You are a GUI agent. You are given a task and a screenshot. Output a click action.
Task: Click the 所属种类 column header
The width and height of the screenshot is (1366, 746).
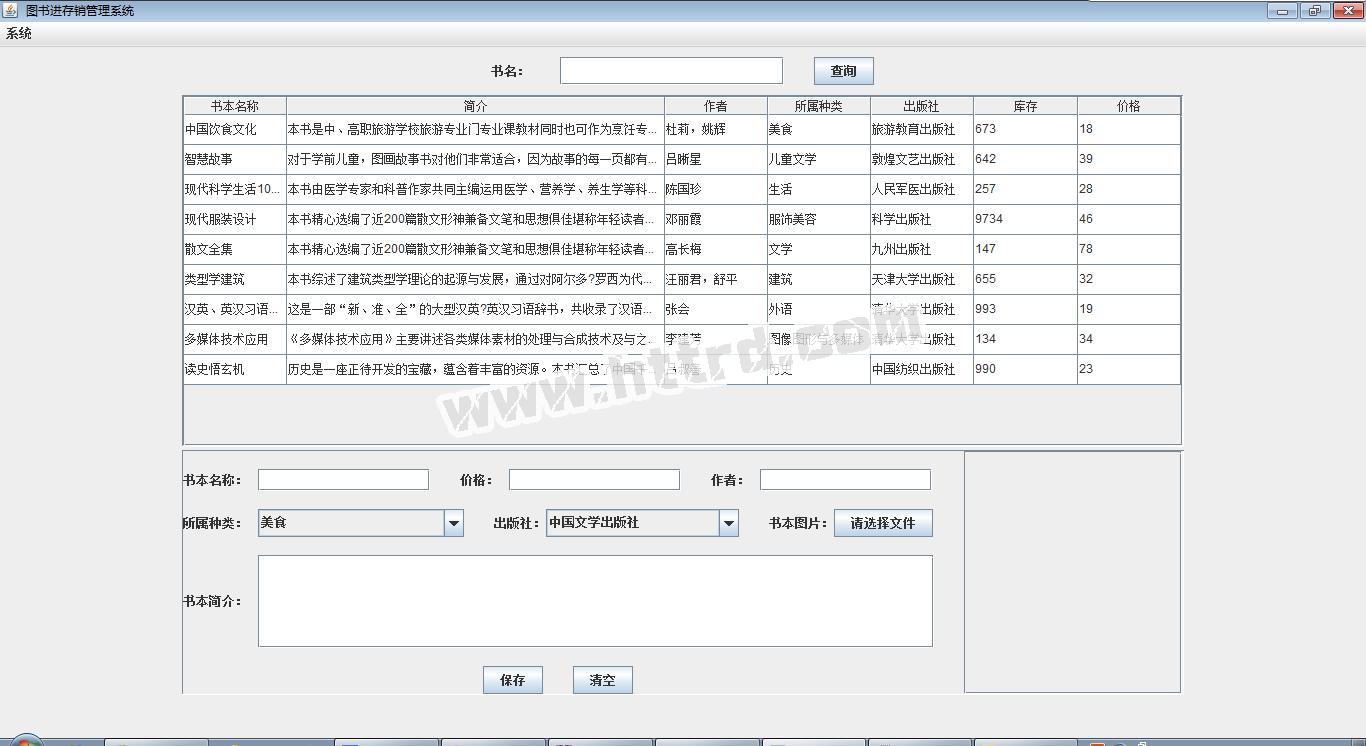click(819, 106)
